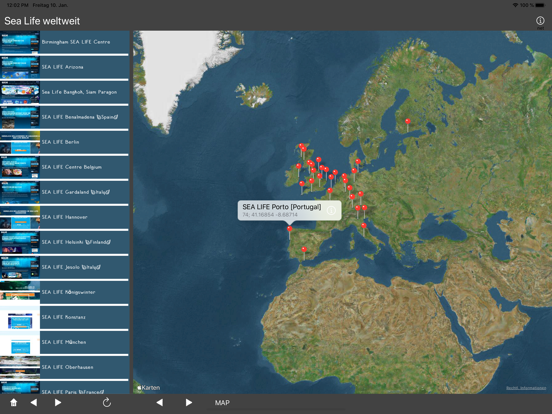Select the Denmark map pin
The height and width of the screenshot is (414, 552).
click(x=358, y=162)
